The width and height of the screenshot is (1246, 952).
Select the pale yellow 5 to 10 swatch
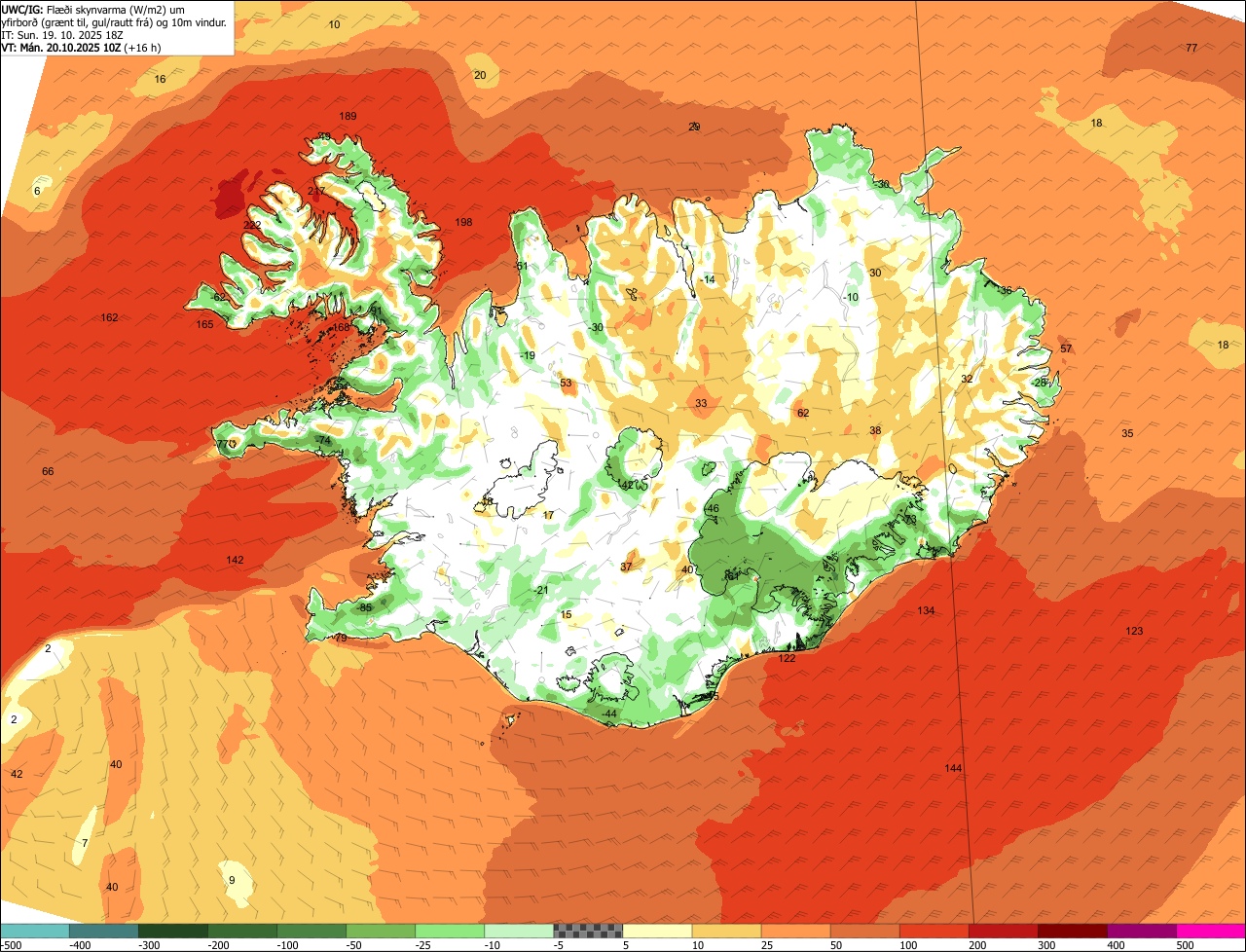[x=657, y=931]
